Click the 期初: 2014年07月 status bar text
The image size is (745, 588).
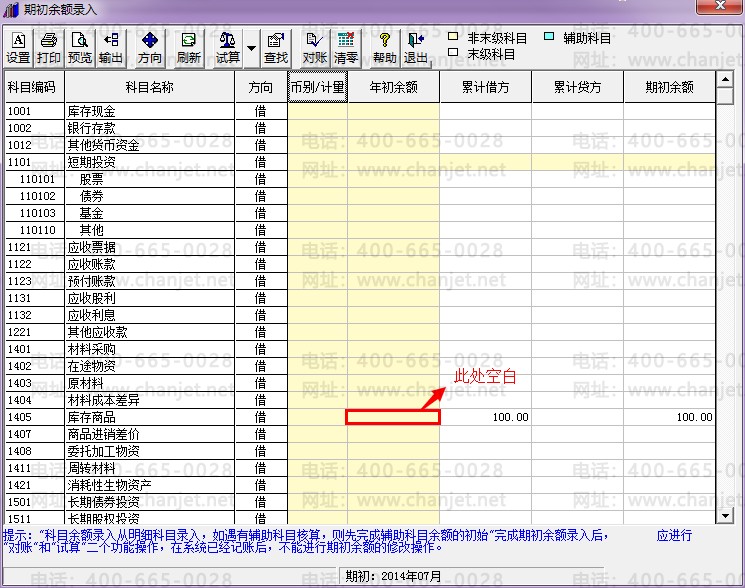pos(393,576)
